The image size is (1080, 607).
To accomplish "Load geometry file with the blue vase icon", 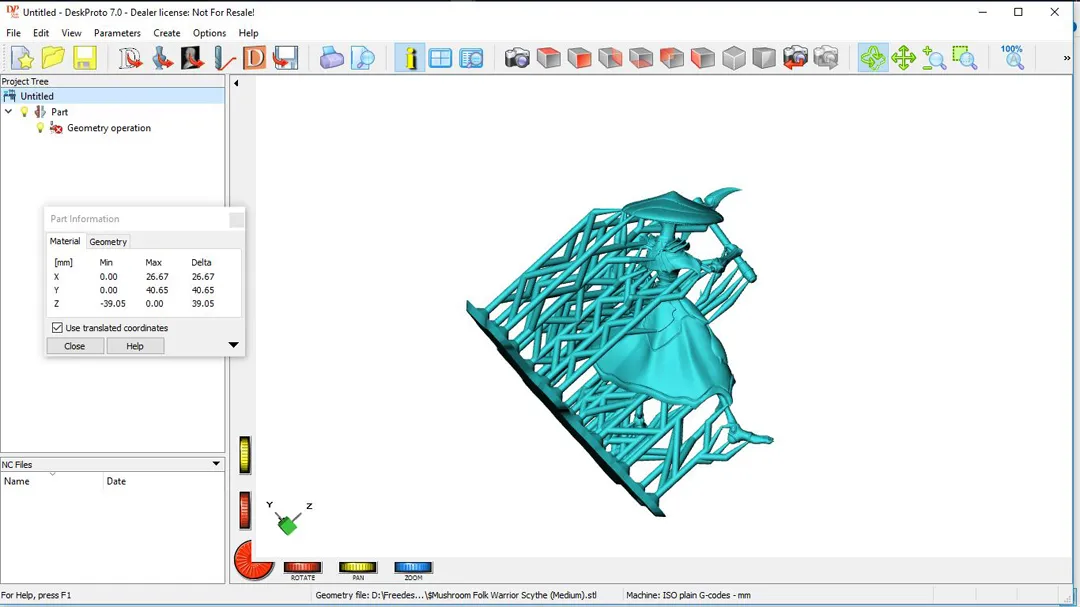I will click(161, 58).
